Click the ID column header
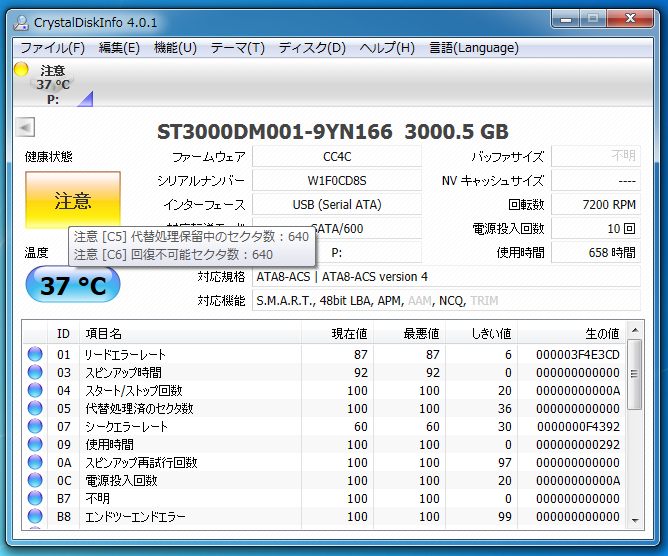The height and width of the screenshot is (556, 668). [x=63, y=333]
